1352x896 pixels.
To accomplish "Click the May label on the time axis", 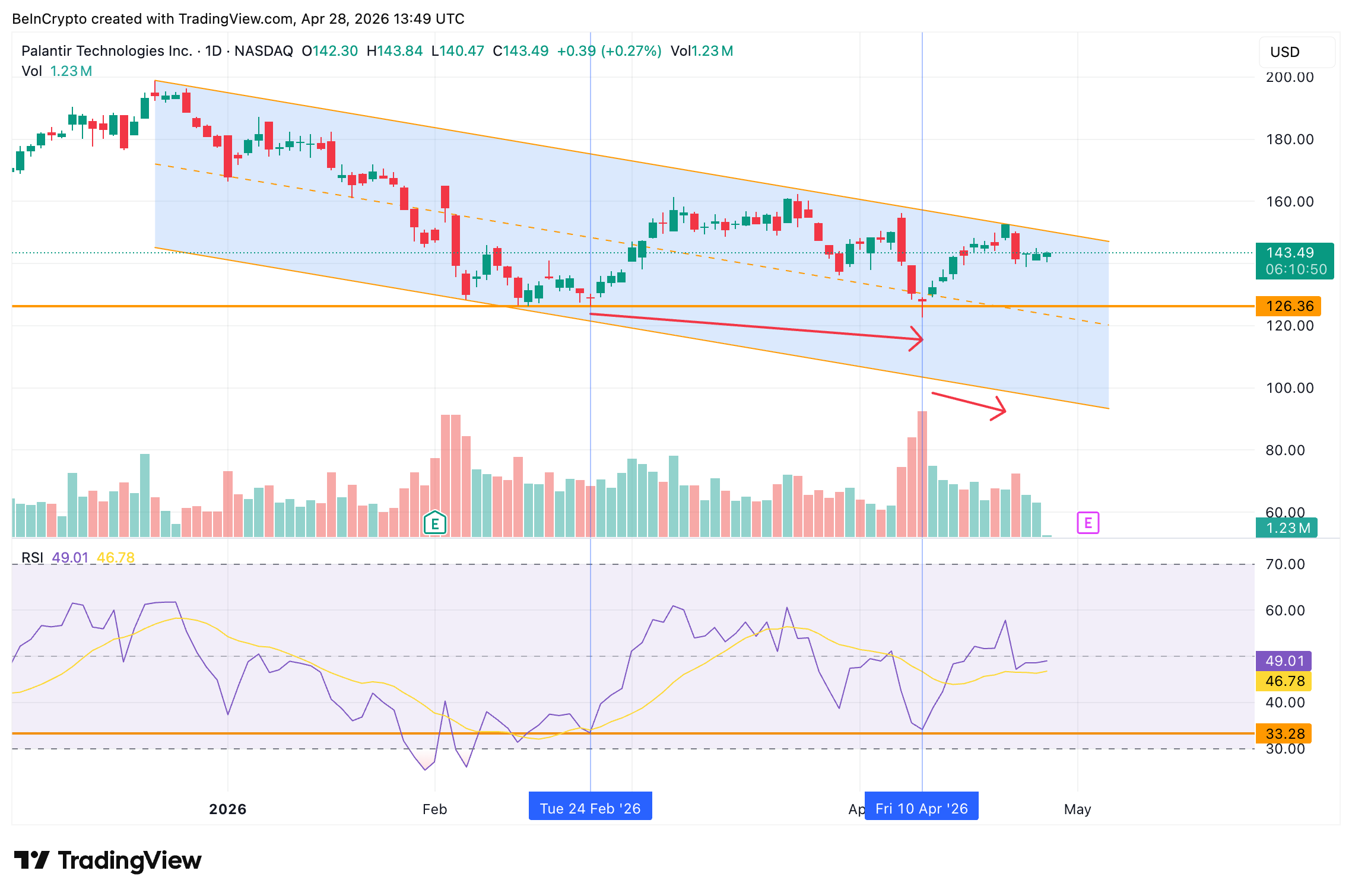I will click(x=1077, y=809).
